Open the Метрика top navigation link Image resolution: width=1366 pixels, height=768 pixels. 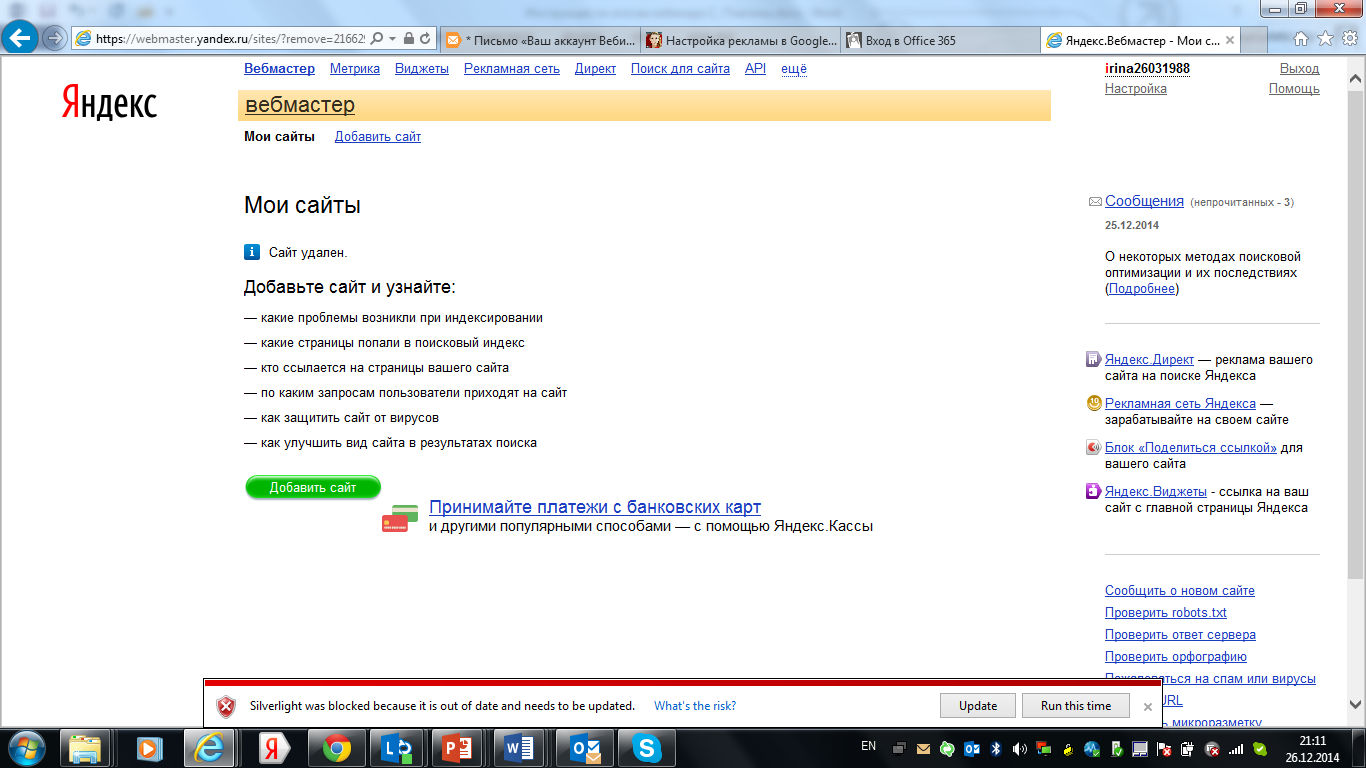[355, 69]
